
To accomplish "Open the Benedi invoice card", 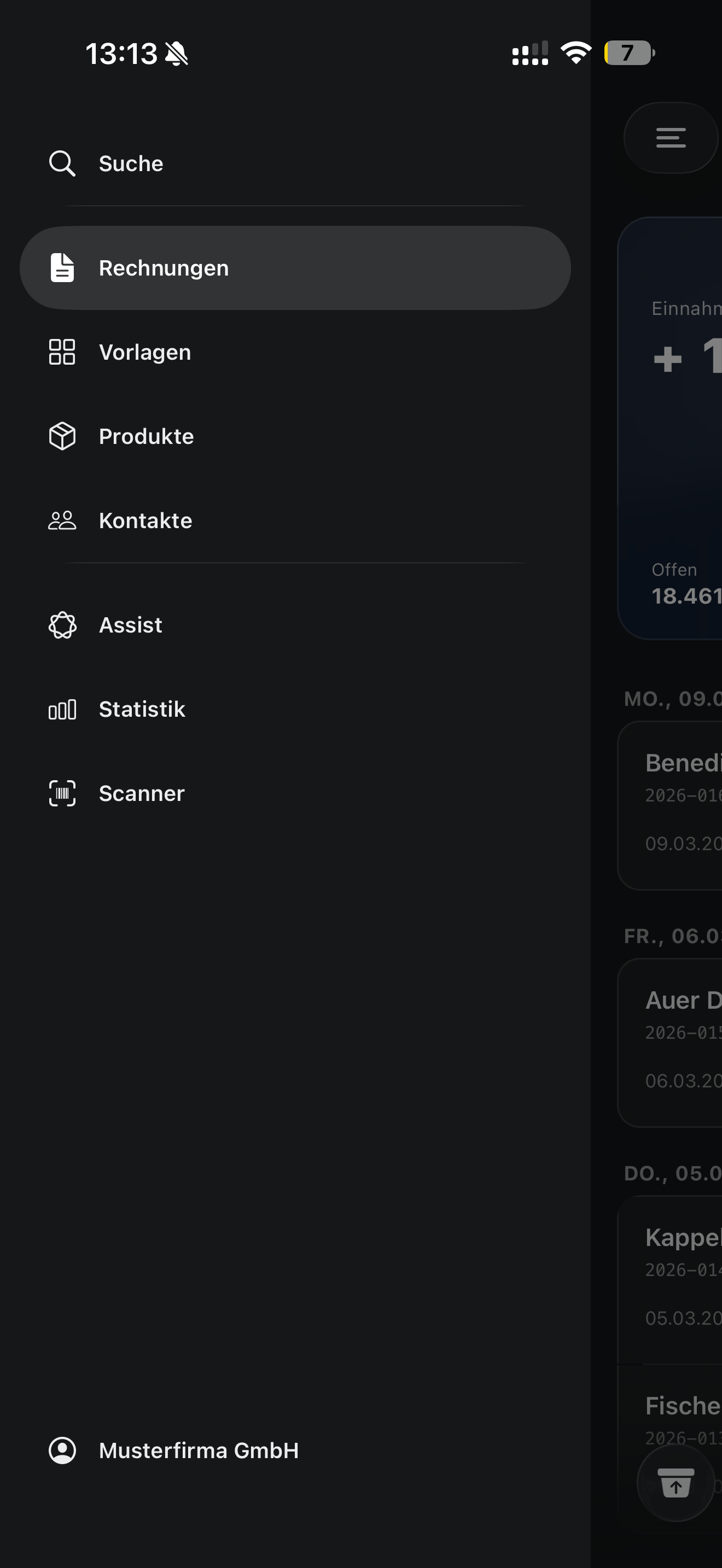I will point(670,805).
